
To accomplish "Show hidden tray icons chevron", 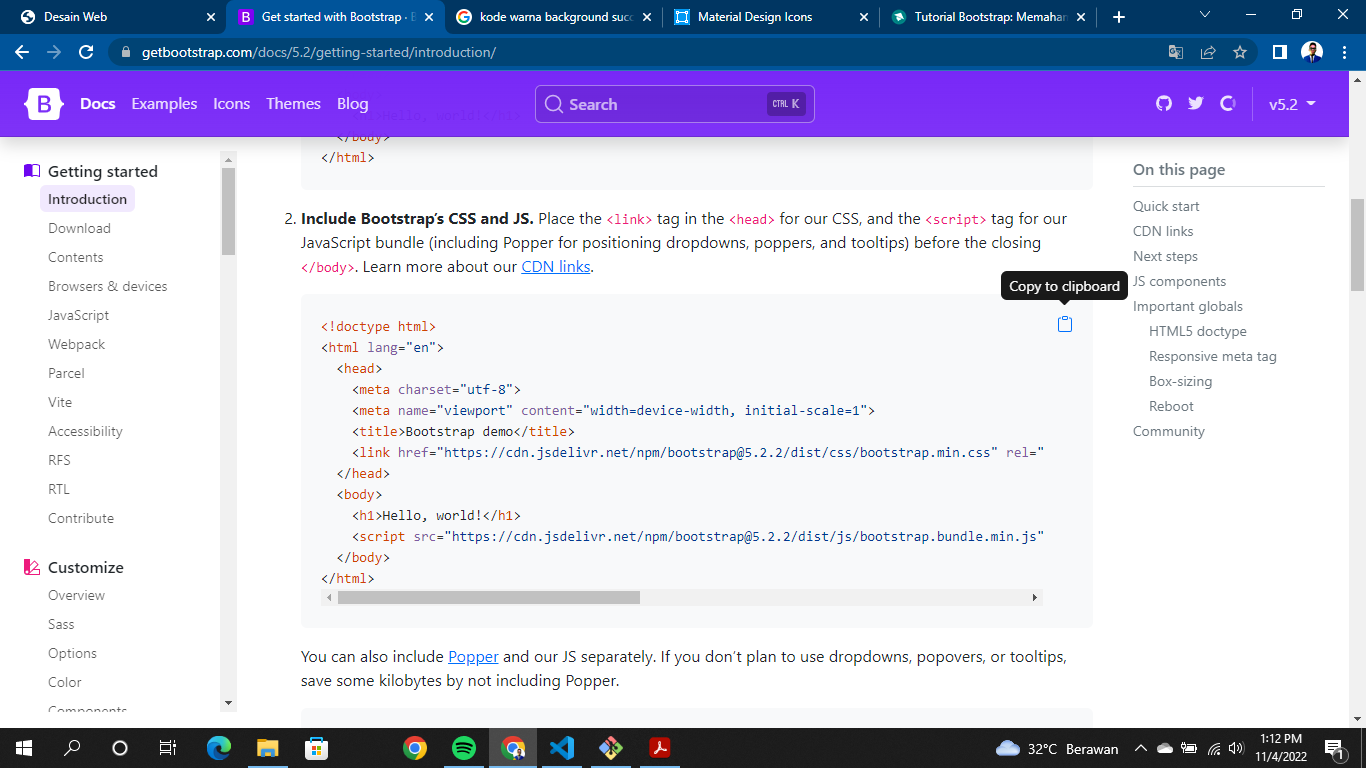I will (1140, 748).
